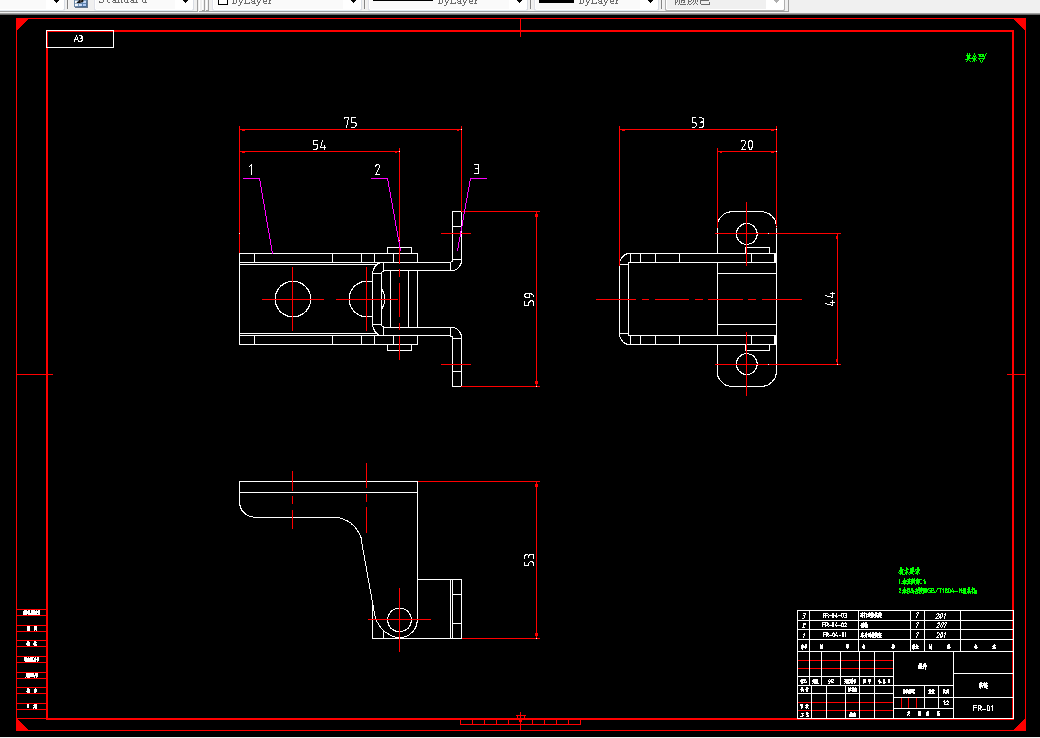This screenshot has height=738, width=1040.
Task: Select the FR-01 drawing number in title block
Action: 983,708
